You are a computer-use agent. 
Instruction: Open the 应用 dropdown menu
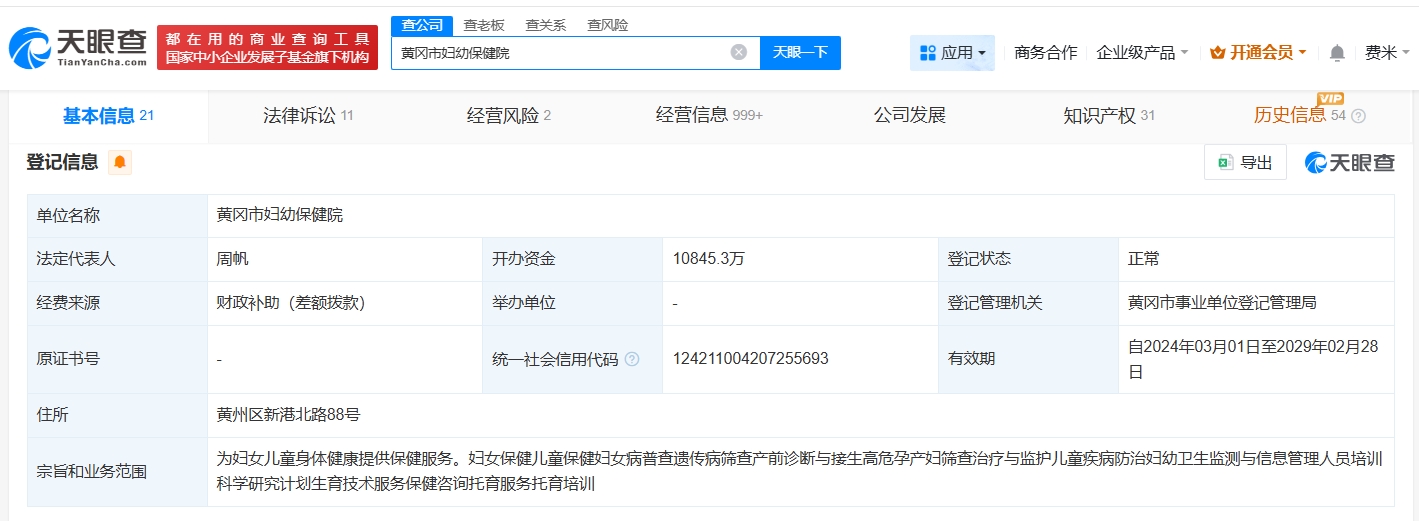tap(952, 53)
